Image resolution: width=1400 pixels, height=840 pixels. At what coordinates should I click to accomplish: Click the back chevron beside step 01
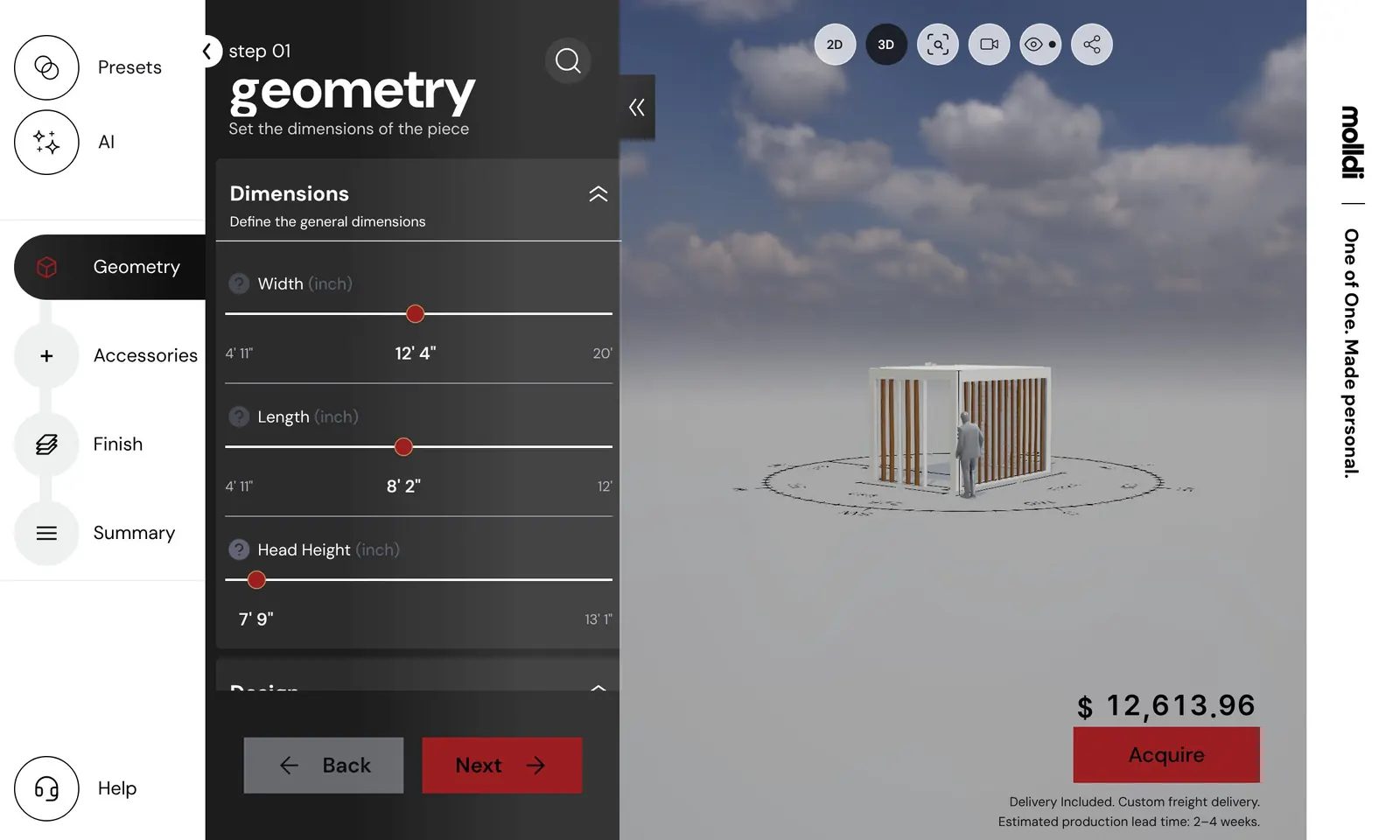(x=207, y=52)
